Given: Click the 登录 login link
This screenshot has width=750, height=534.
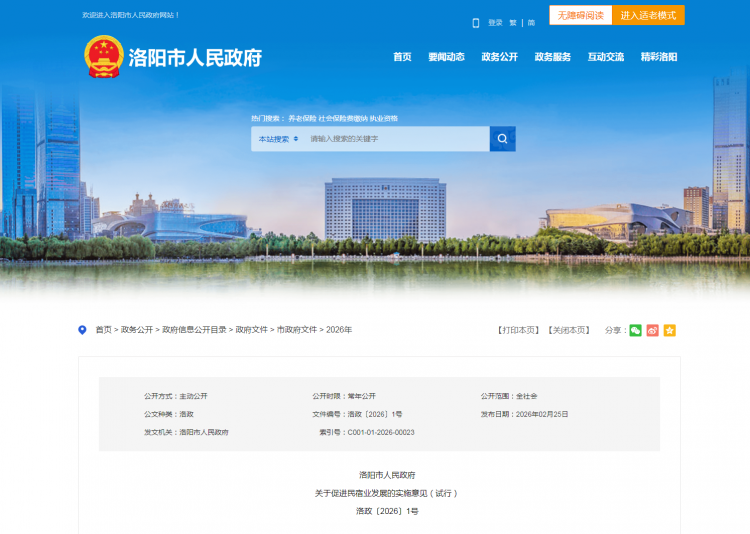Looking at the screenshot, I should tap(495, 22).
